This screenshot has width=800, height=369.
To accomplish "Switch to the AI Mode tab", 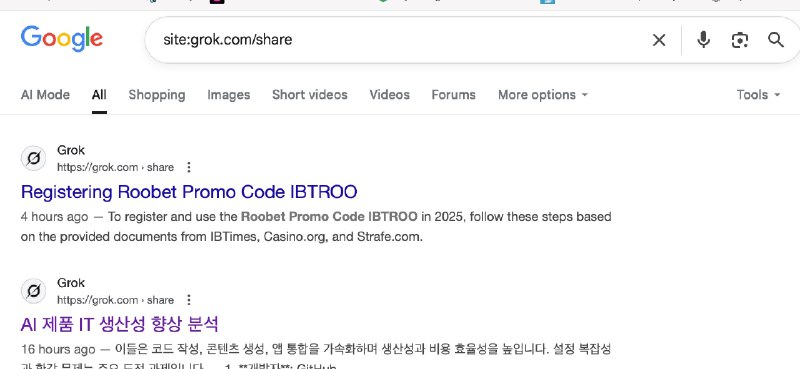I will pos(45,95).
